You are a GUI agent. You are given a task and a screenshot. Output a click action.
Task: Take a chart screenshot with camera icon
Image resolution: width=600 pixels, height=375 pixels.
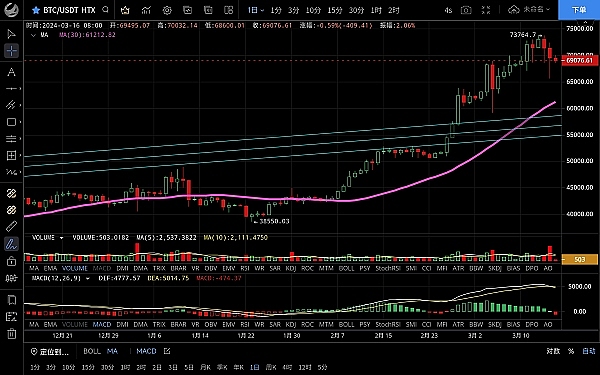tap(466, 10)
